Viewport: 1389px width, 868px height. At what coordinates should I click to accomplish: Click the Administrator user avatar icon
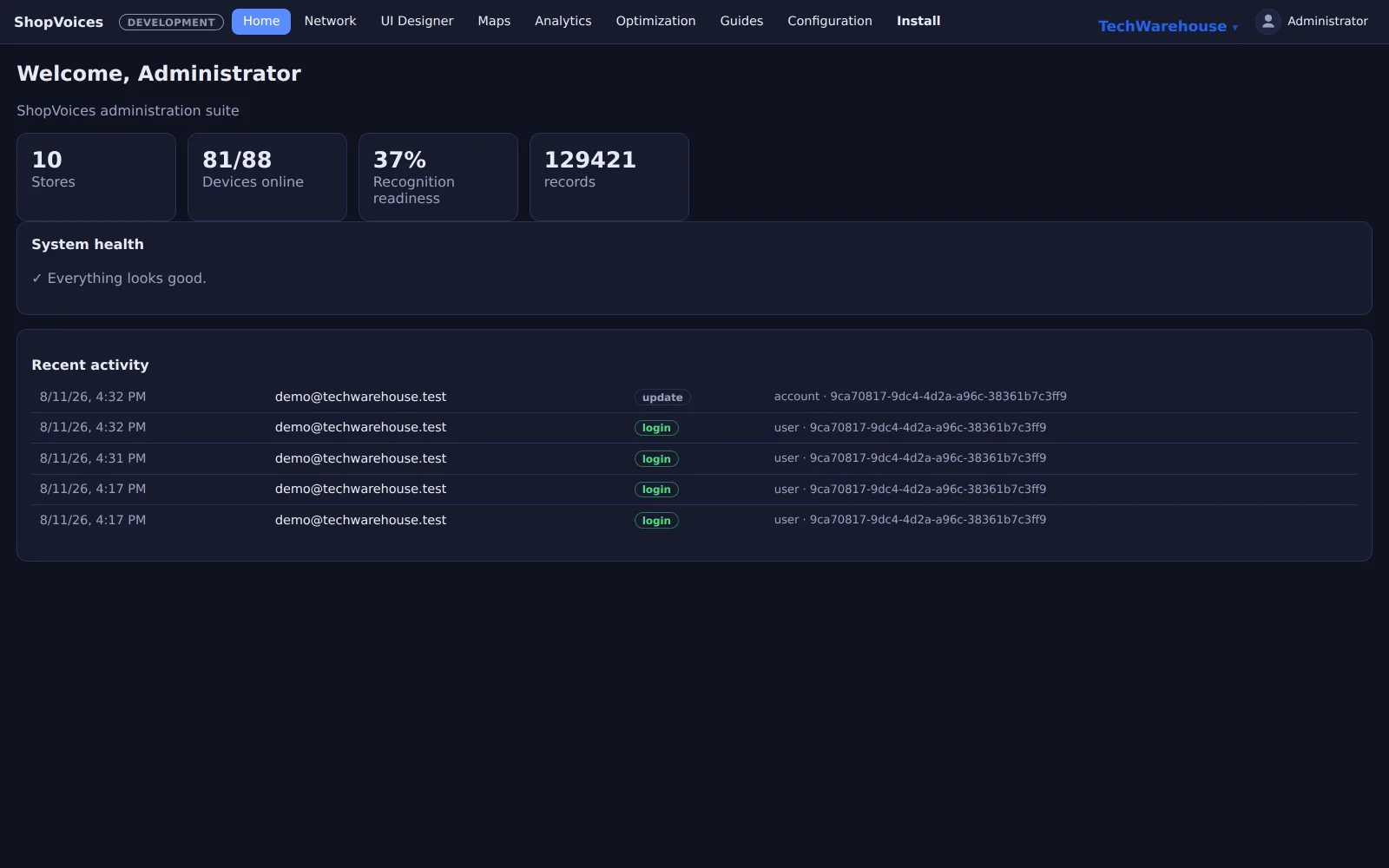coord(1267,22)
